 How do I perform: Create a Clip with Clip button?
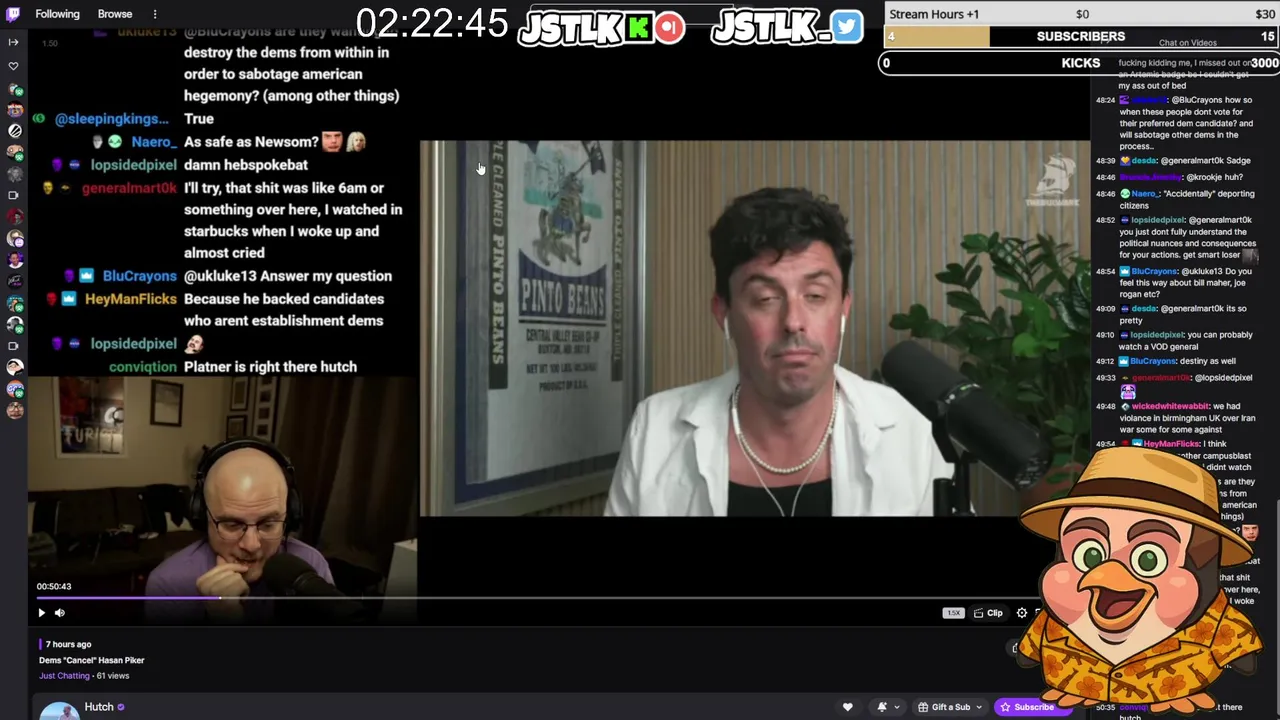[x=988, y=613]
